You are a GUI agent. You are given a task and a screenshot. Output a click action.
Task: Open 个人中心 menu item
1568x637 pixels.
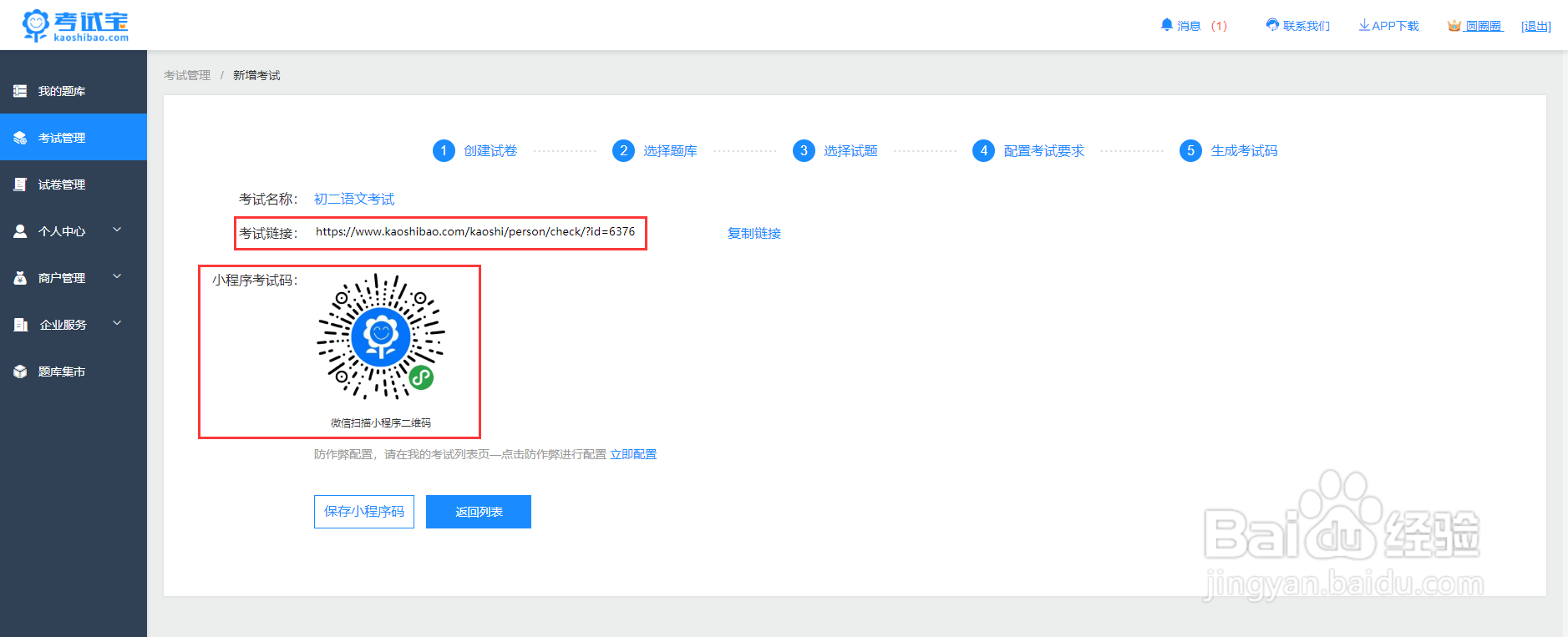[74, 231]
